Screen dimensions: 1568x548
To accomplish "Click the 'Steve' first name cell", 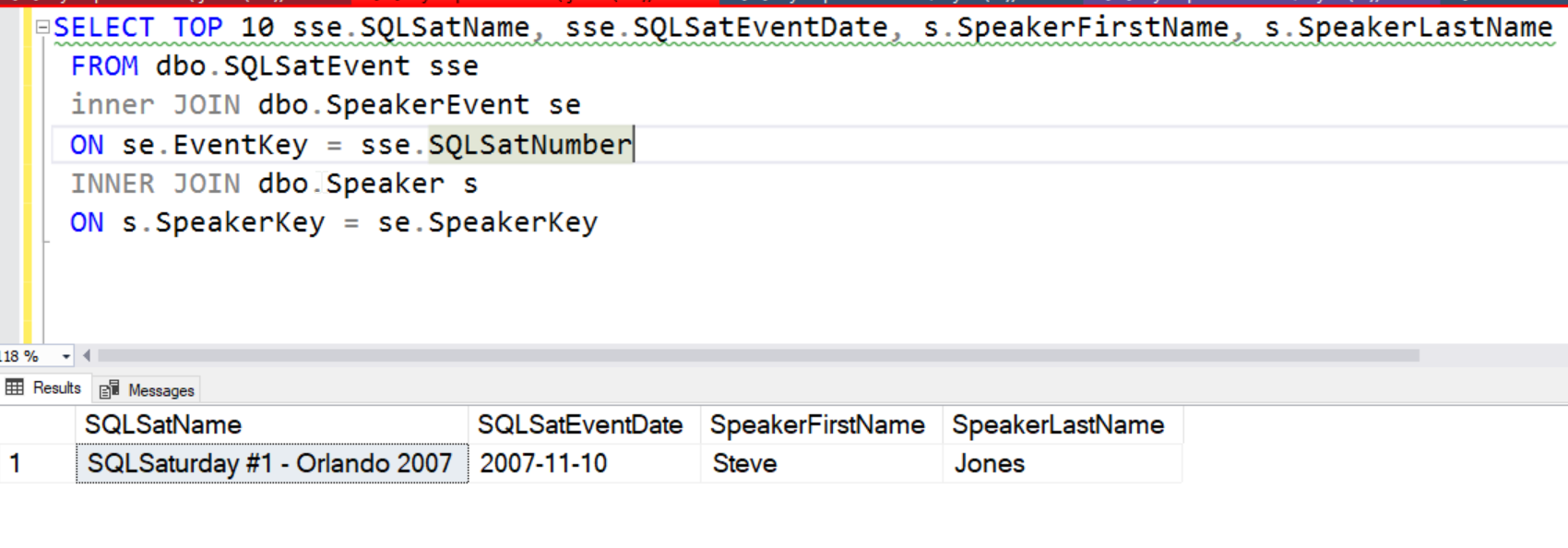I will pos(819,463).
